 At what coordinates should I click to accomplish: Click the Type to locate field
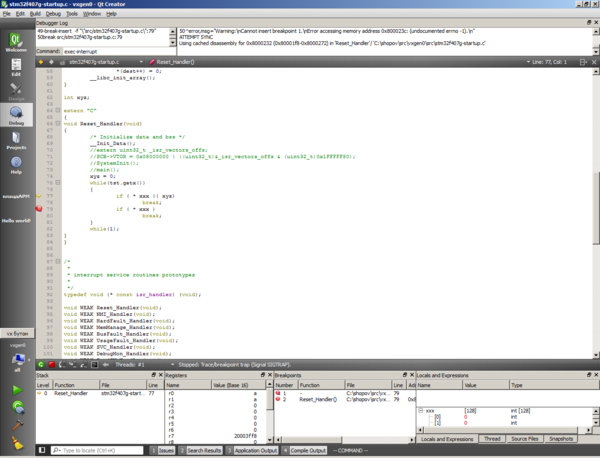(x=97, y=450)
